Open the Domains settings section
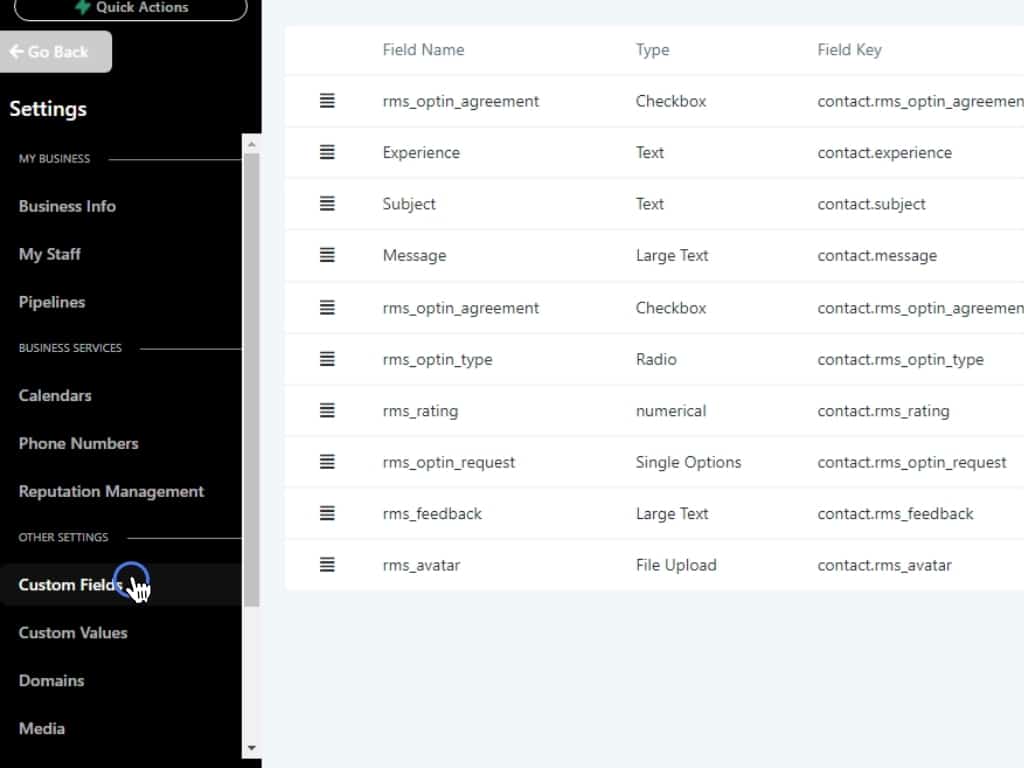 (x=51, y=680)
